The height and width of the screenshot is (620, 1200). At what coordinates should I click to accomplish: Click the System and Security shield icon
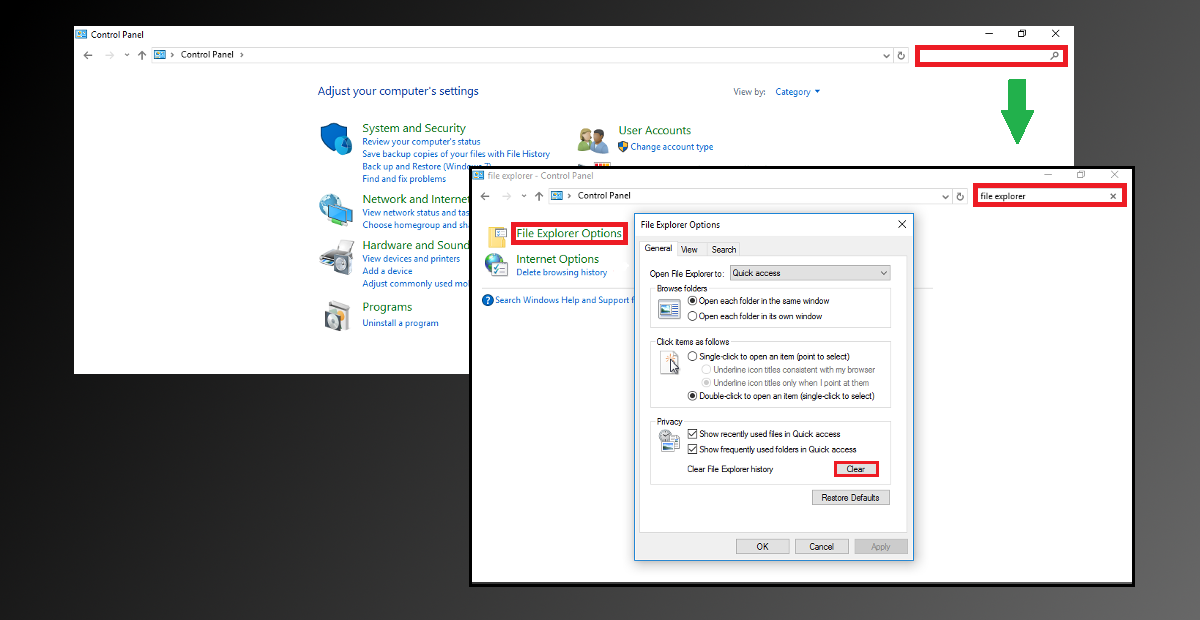(x=336, y=139)
